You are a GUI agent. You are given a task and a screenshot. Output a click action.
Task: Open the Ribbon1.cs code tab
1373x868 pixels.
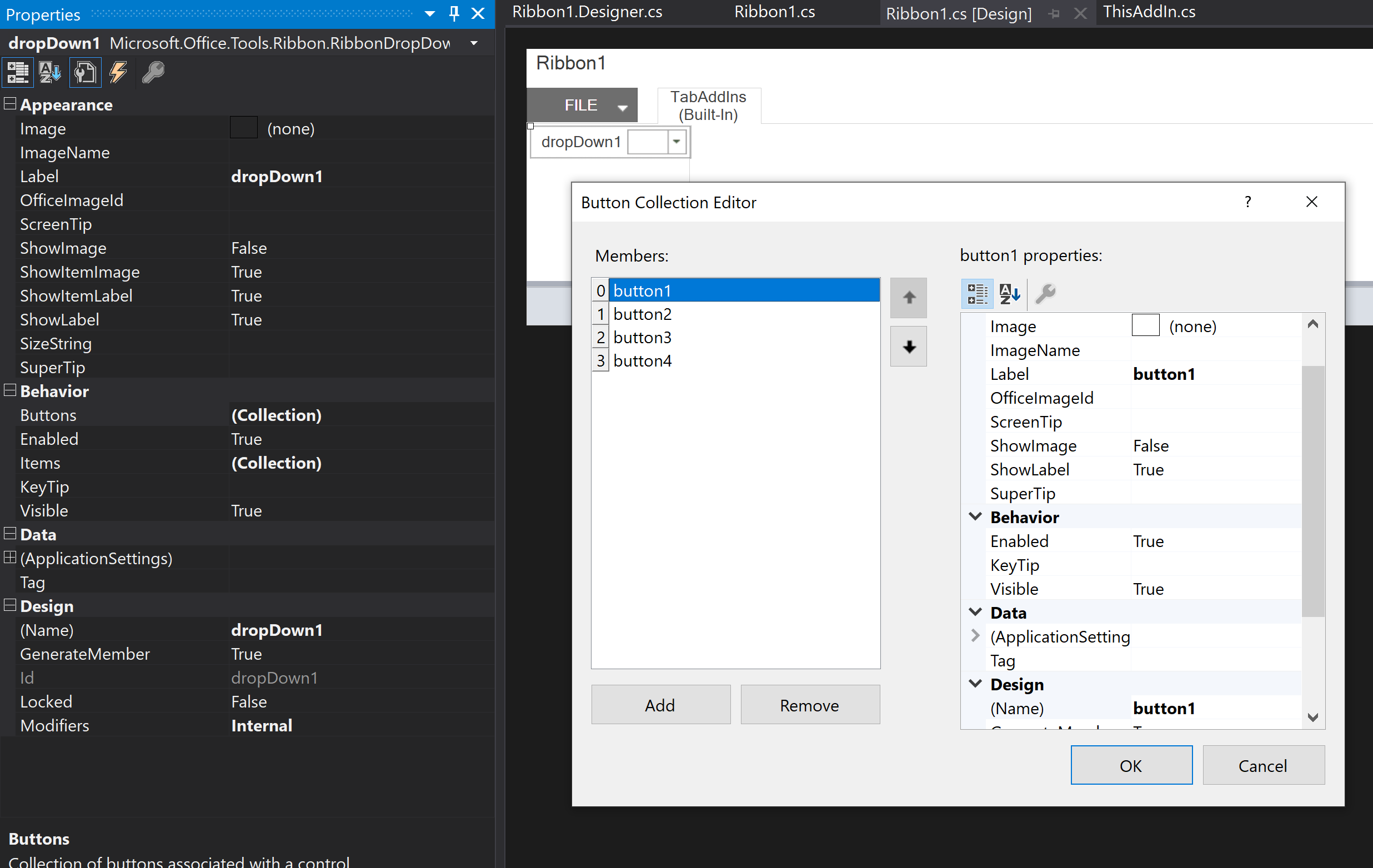coord(775,12)
